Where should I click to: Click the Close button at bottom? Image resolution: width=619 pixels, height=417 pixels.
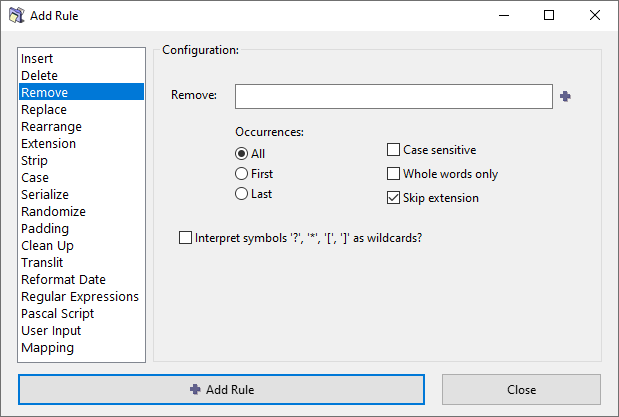tap(521, 389)
